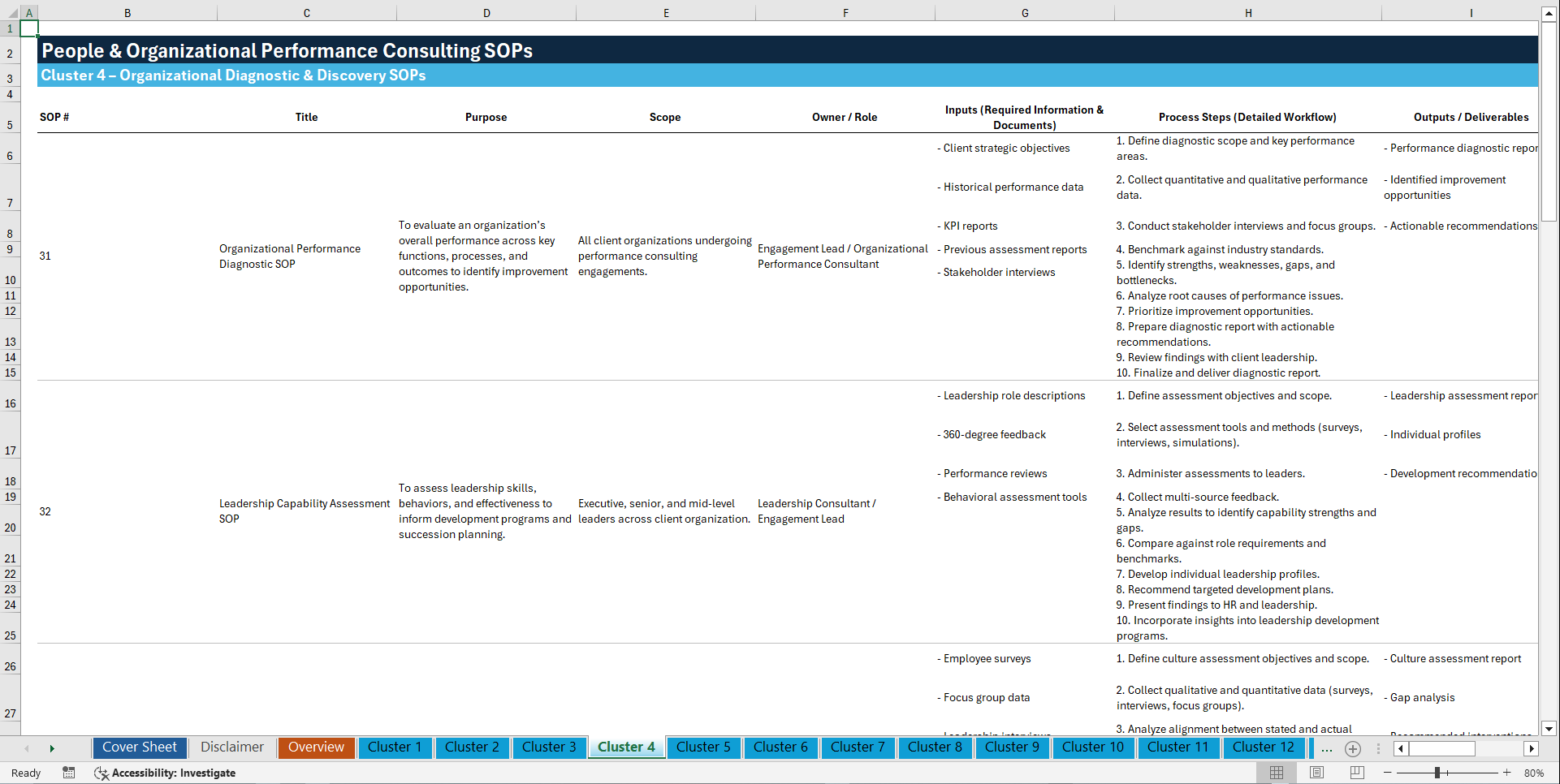Click the next-sheet navigation arrow
Screen dimensions: 1560x784
point(52,748)
